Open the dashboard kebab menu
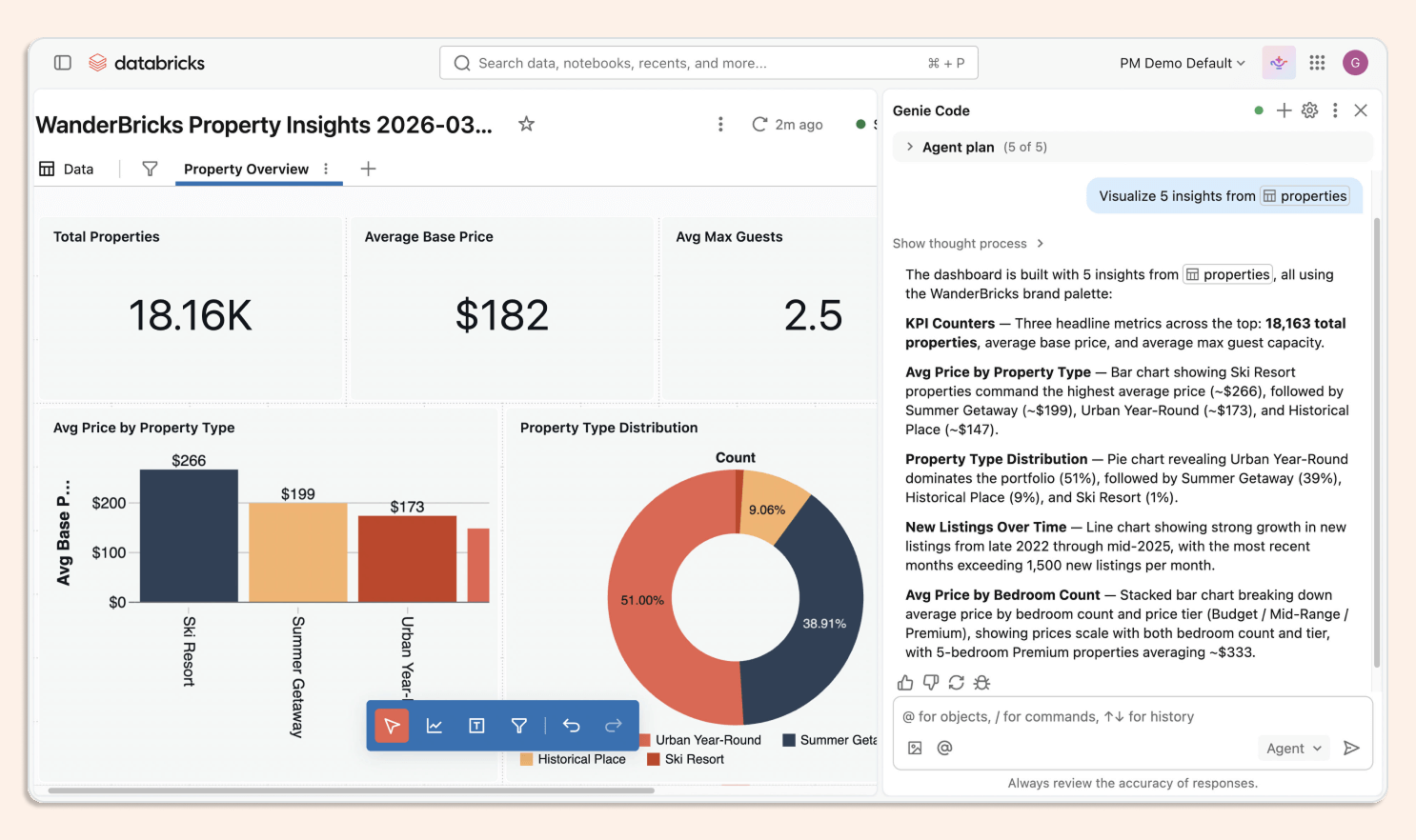The image size is (1416, 840). coord(720,124)
